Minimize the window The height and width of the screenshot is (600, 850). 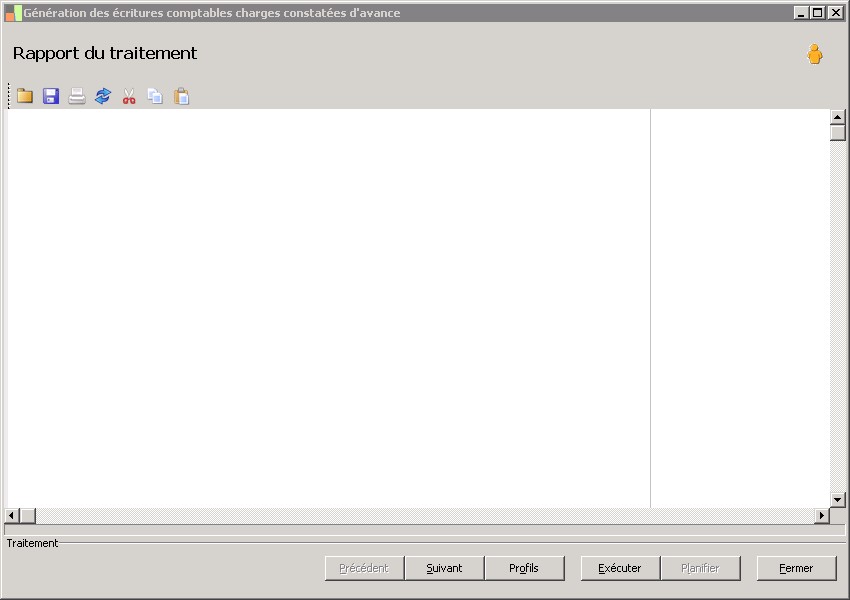pyautogui.click(x=801, y=12)
